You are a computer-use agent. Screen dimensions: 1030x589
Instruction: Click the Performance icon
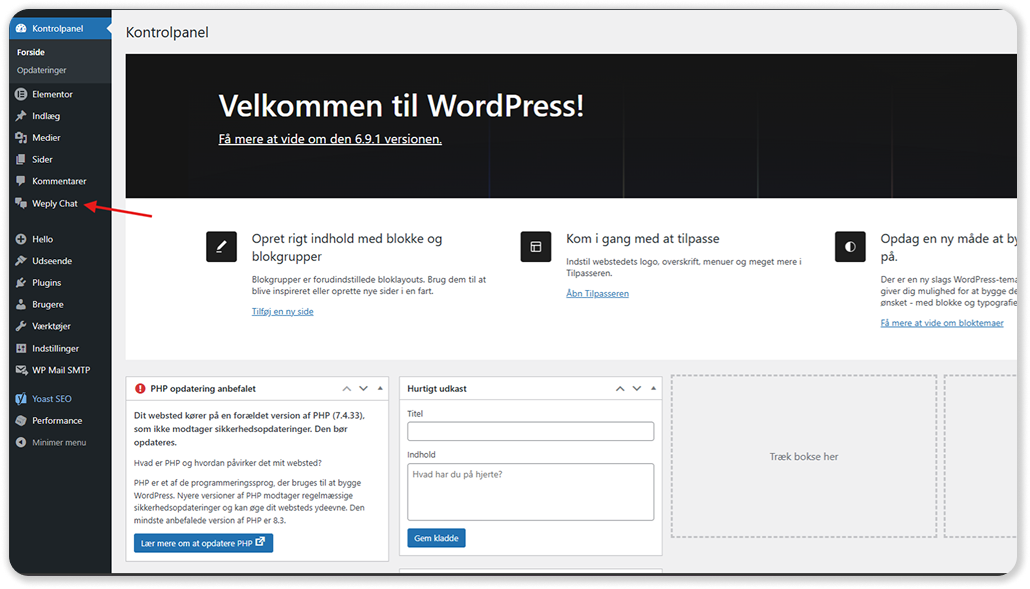coord(21,420)
